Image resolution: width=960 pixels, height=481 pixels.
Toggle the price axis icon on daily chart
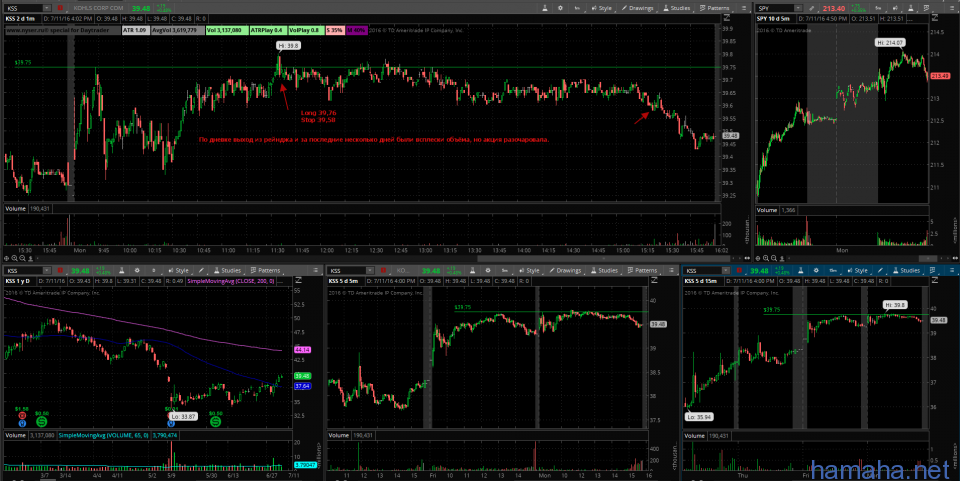[298, 280]
